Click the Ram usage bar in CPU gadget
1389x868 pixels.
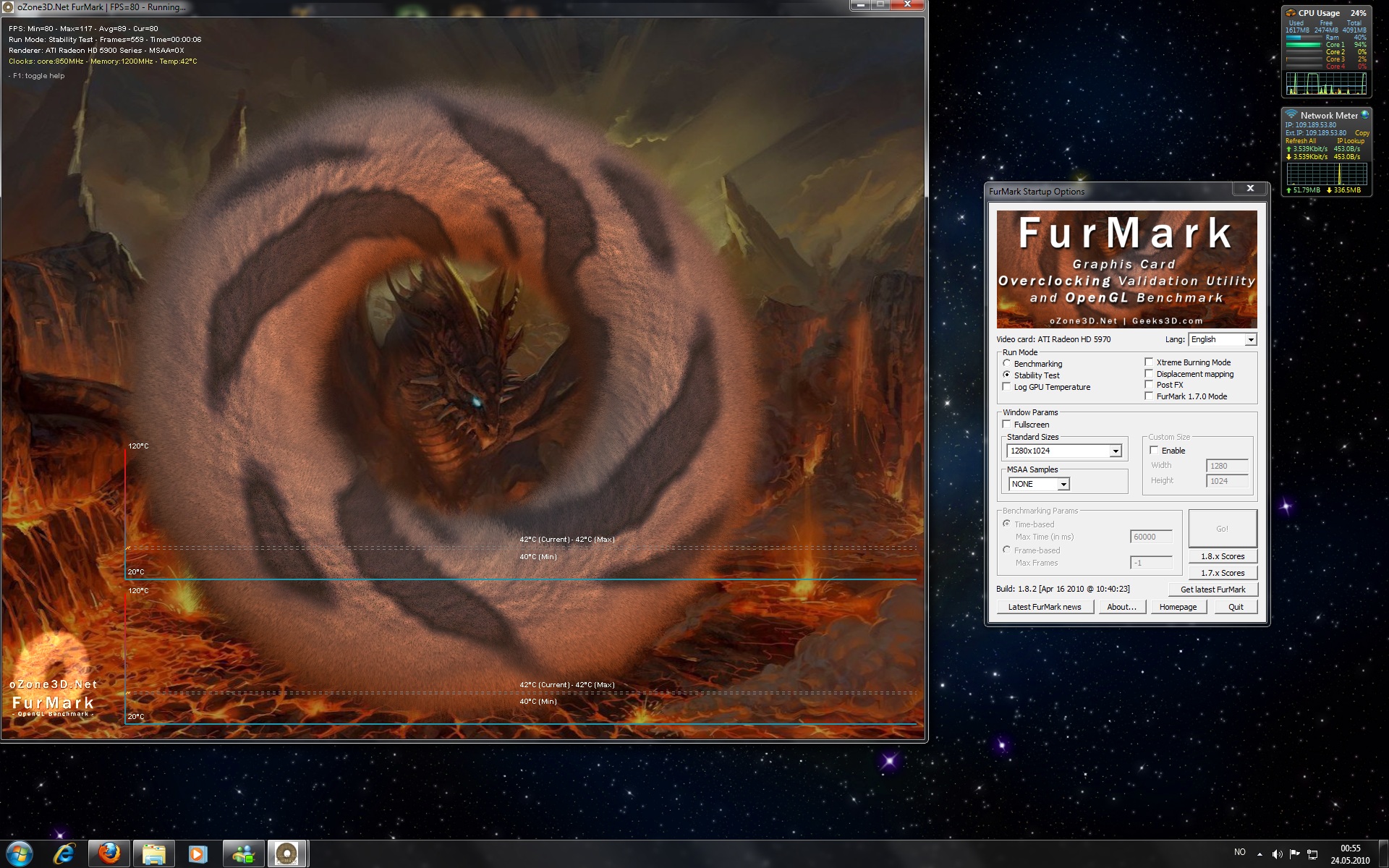click(1304, 38)
